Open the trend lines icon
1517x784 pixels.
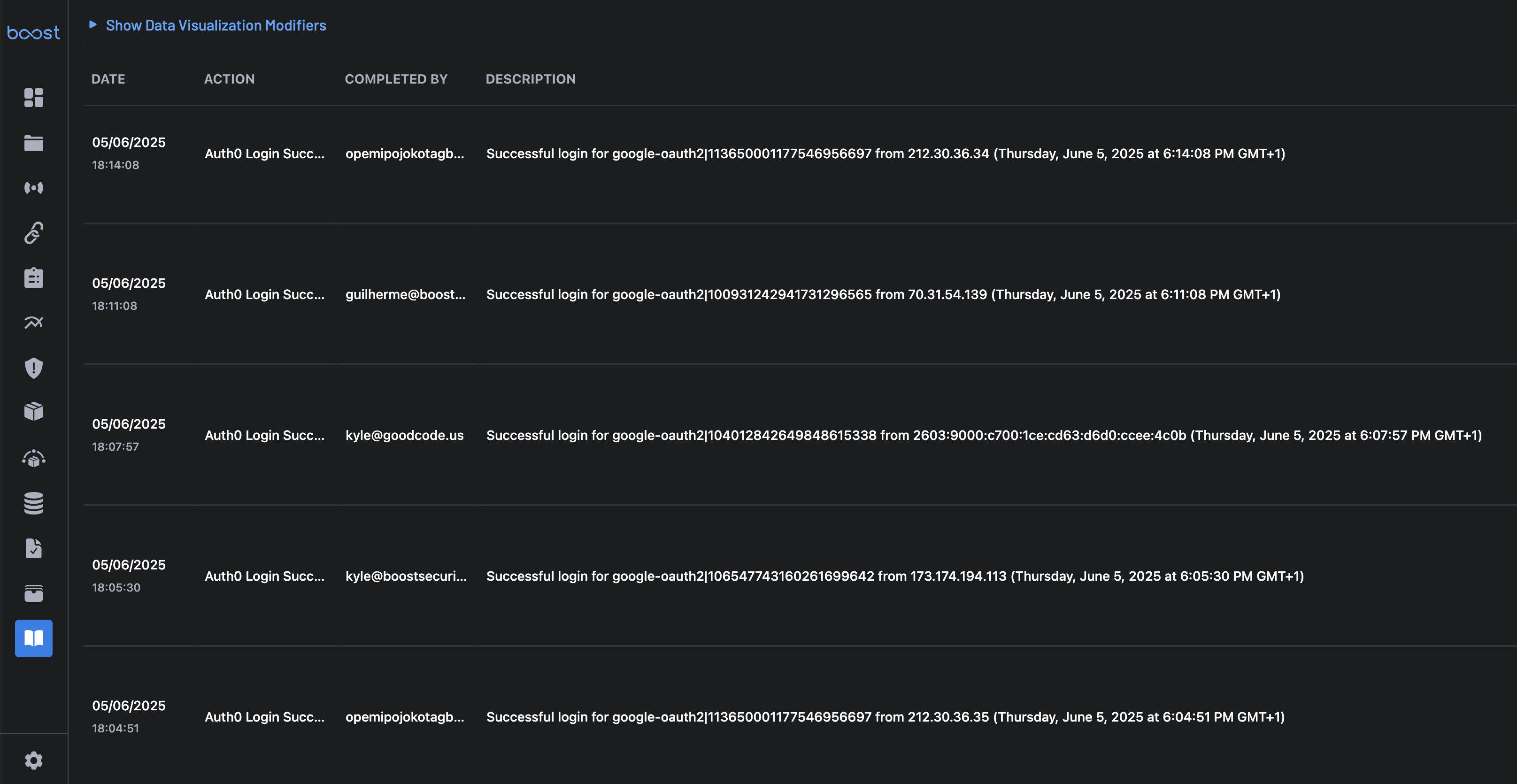(x=33, y=322)
